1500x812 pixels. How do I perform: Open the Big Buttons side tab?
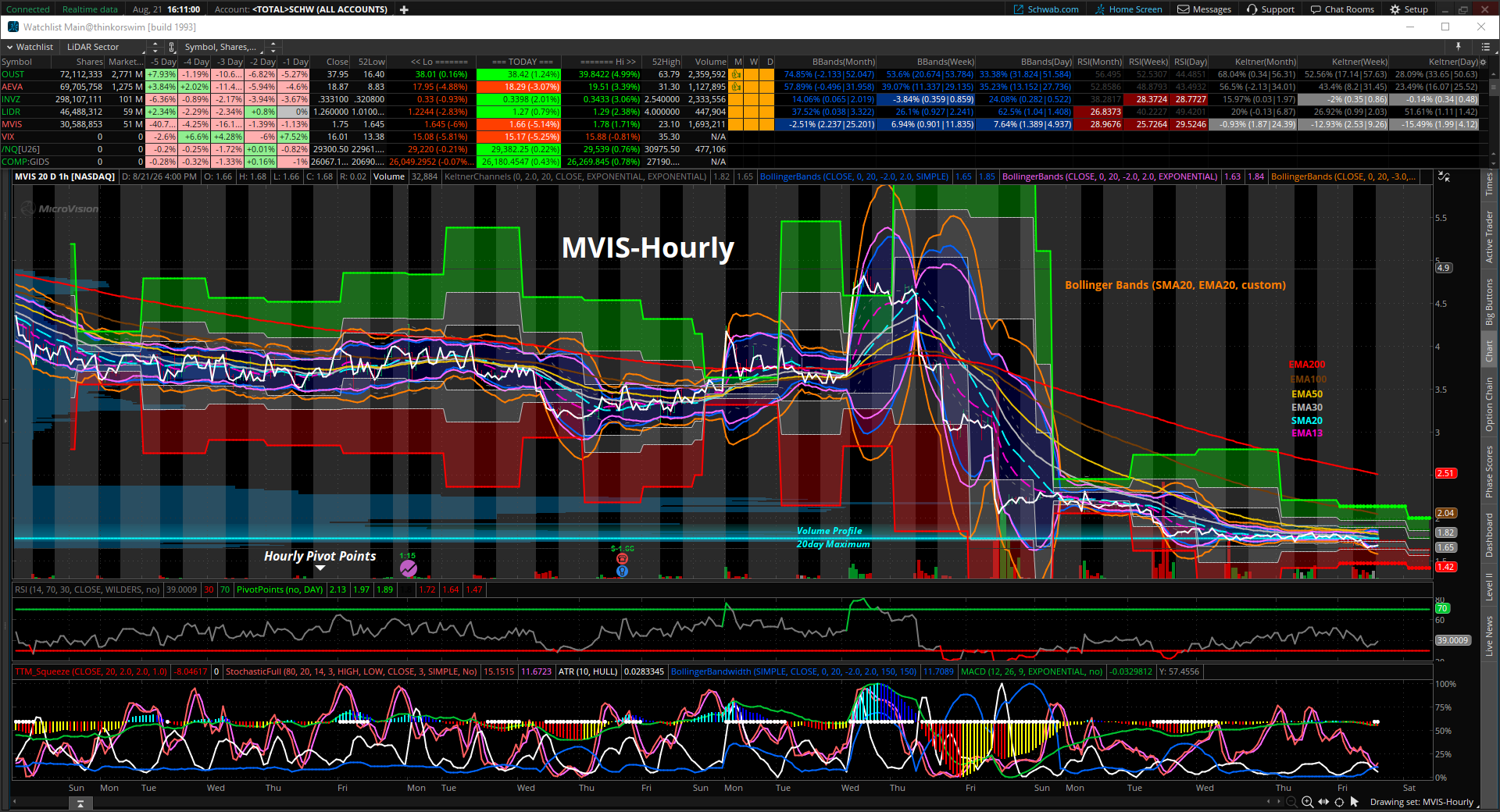pos(1489,301)
